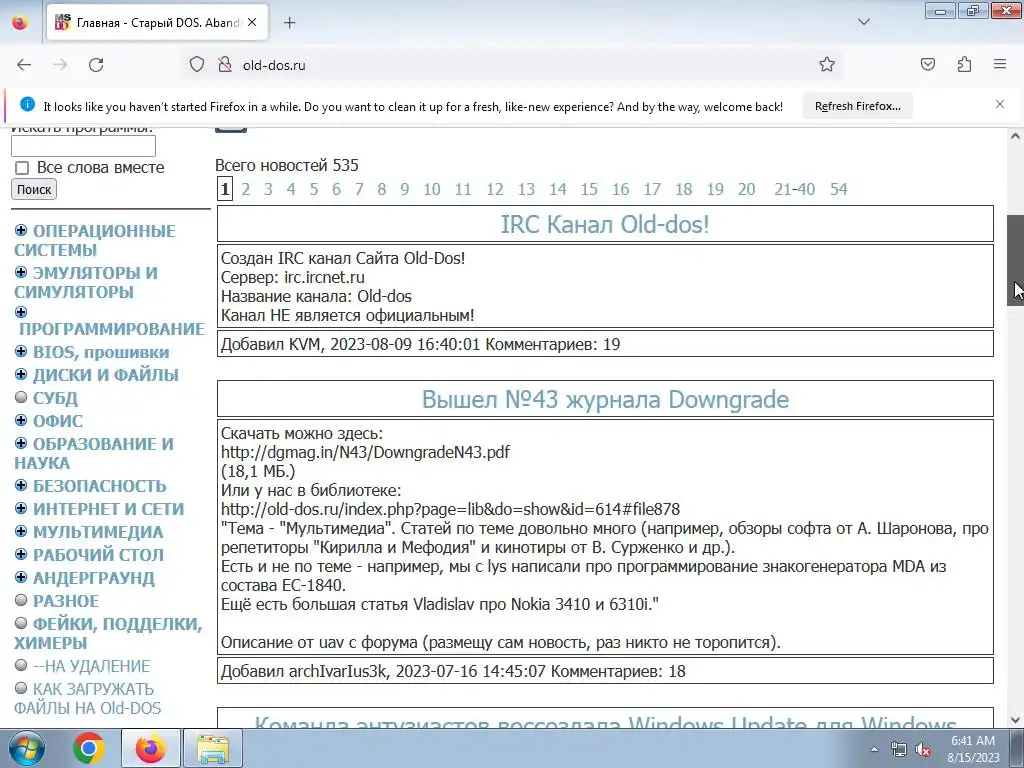Image resolution: width=1024 pixels, height=768 pixels.
Task: Open МУЛЬТИМЕДИА category link
Action: (98, 532)
